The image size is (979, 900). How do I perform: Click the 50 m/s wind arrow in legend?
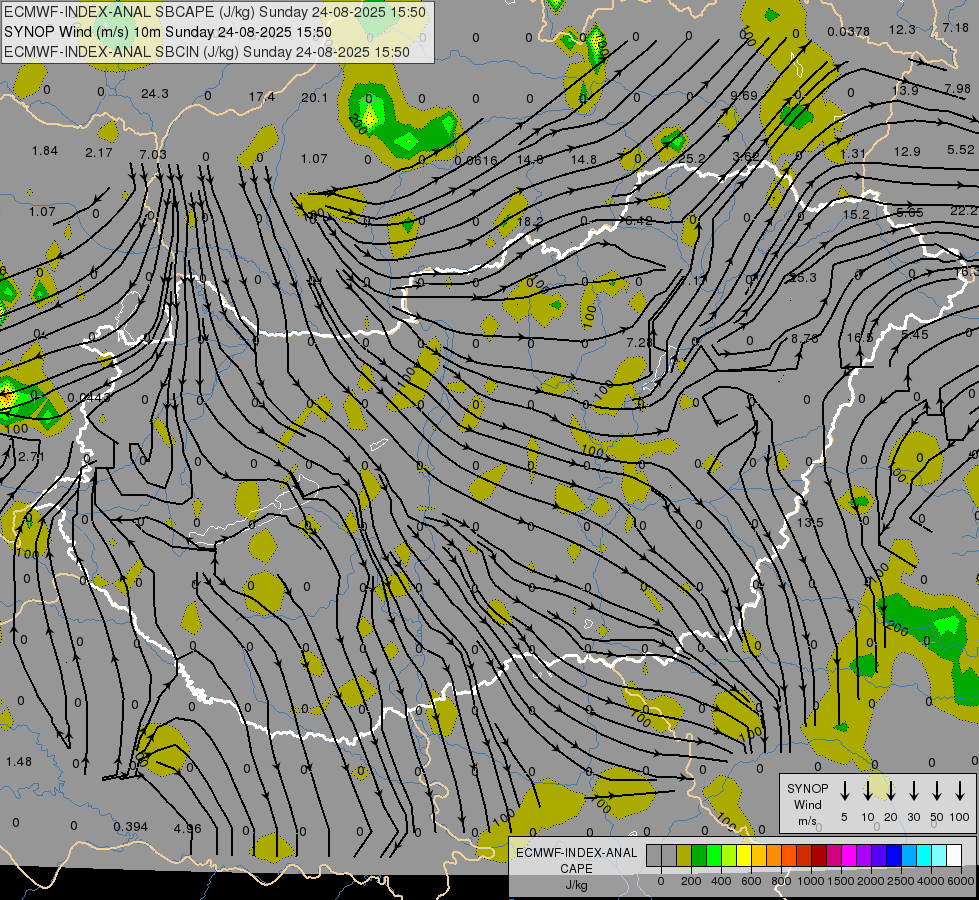937,791
